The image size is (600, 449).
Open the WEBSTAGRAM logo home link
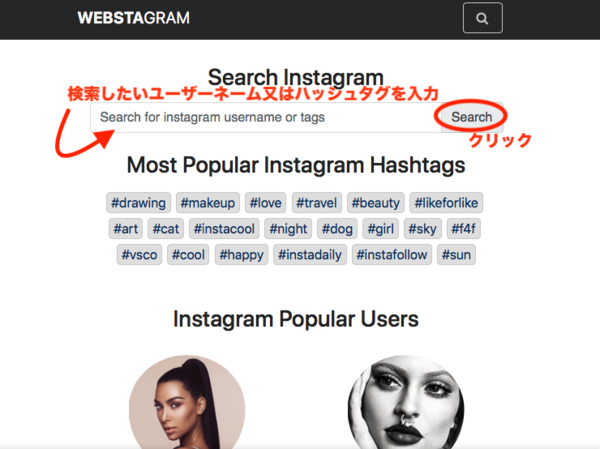point(134,18)
